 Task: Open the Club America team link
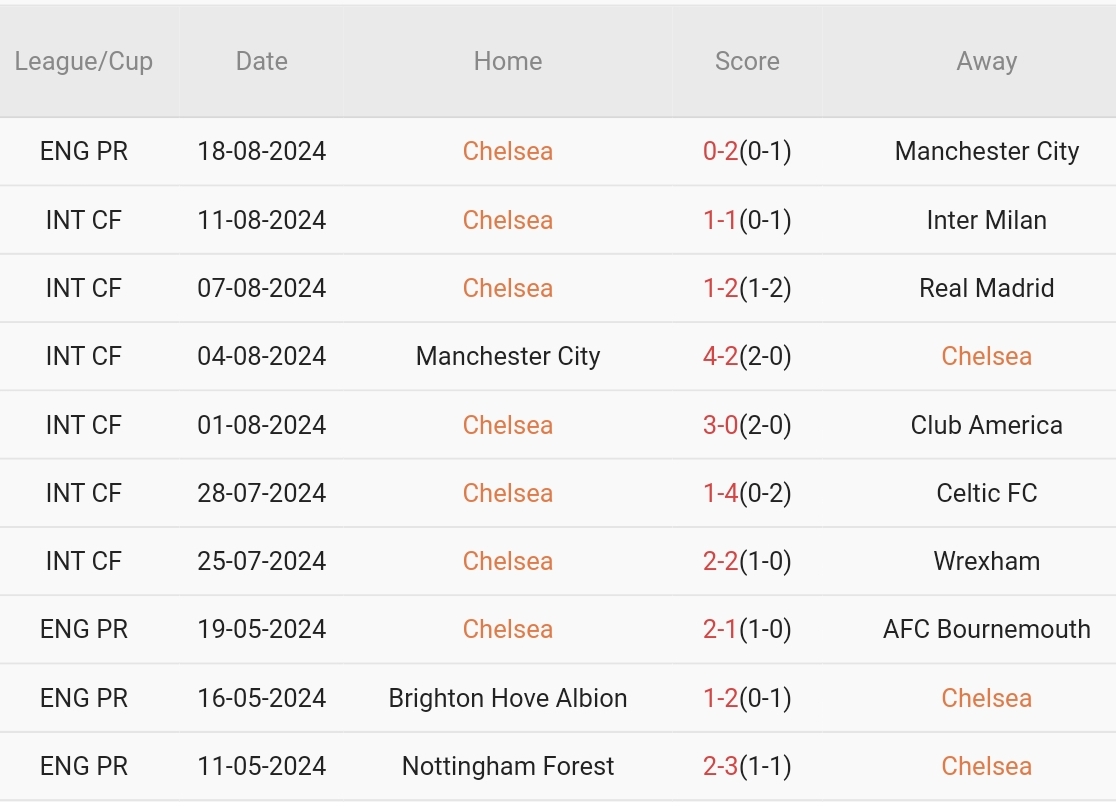(x=986, y=425)
